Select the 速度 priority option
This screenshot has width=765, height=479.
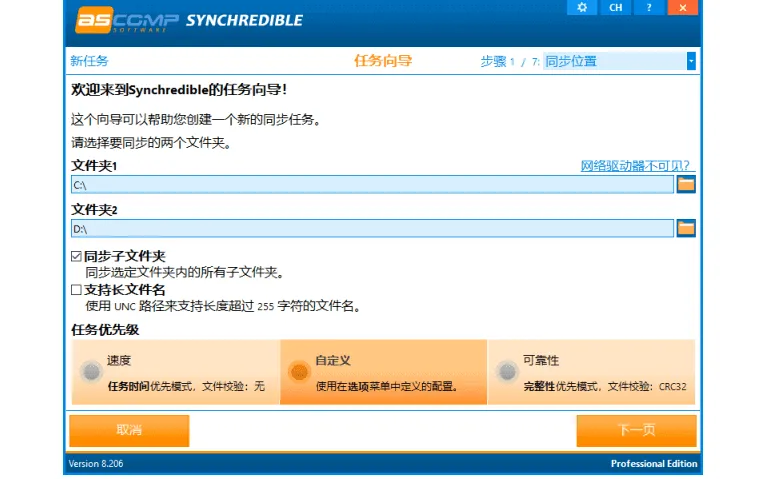pos(176,372)
